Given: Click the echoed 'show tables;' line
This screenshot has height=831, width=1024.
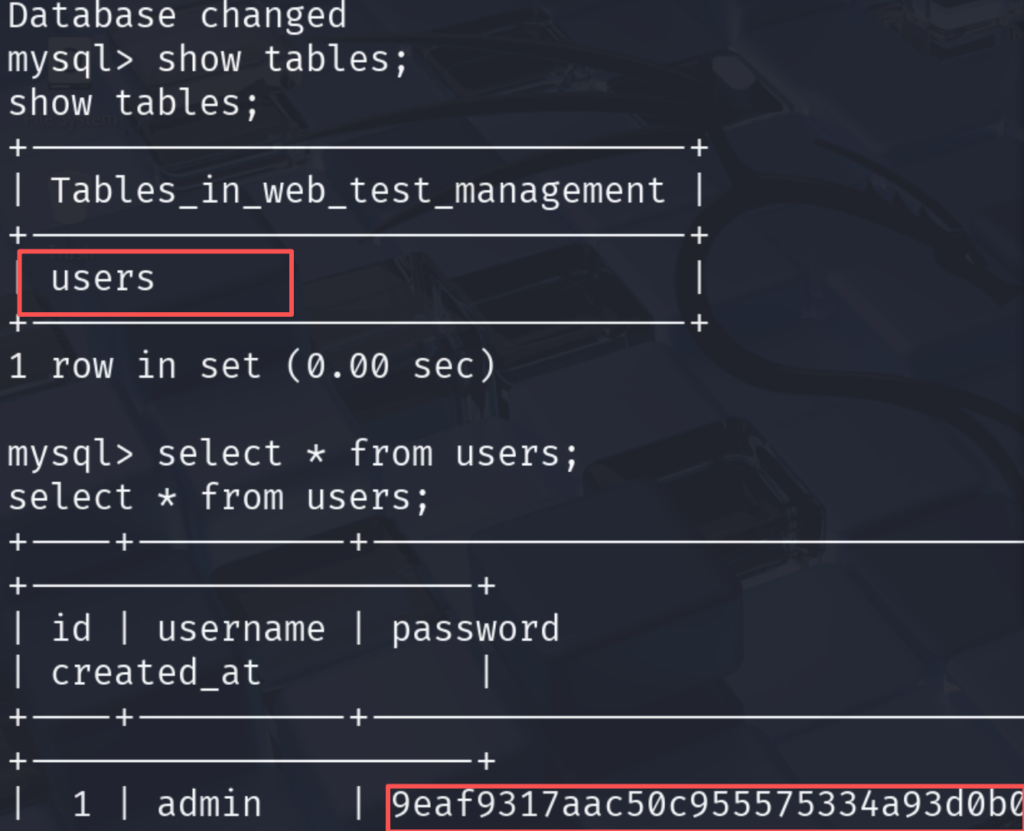Looking at the screenshot, I should point(134,103).
